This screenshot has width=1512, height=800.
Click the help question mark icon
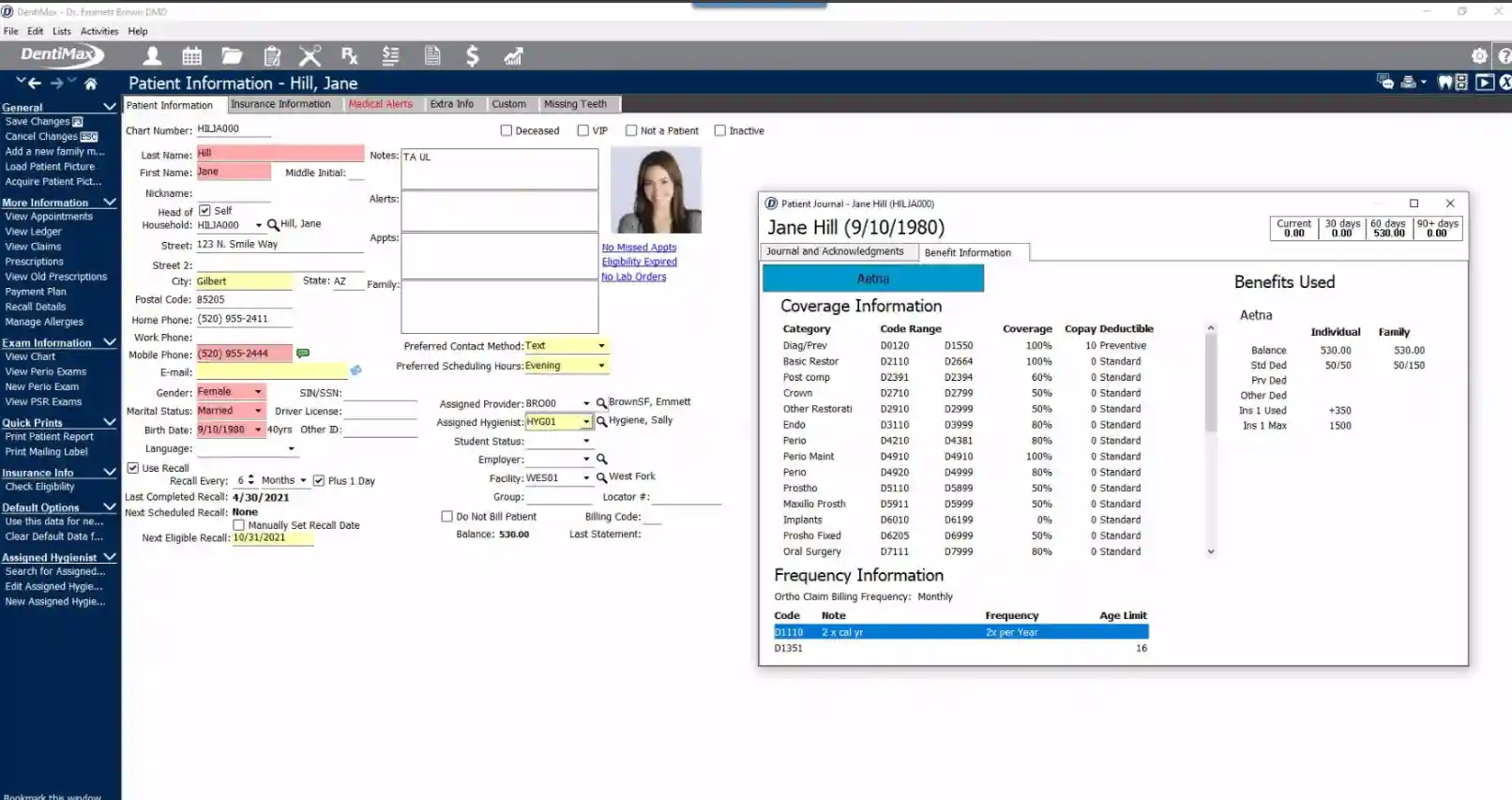[x=1505, y=56]
